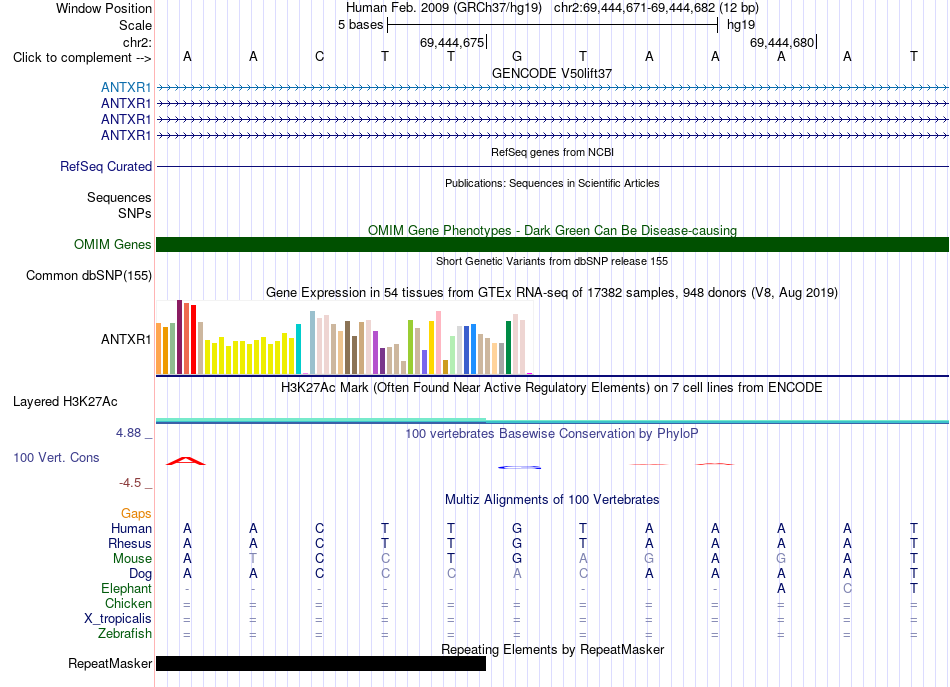Click the Rhesus alignment row label
Image resolution: width=950 pixels, height=687 pixels.
130,543
